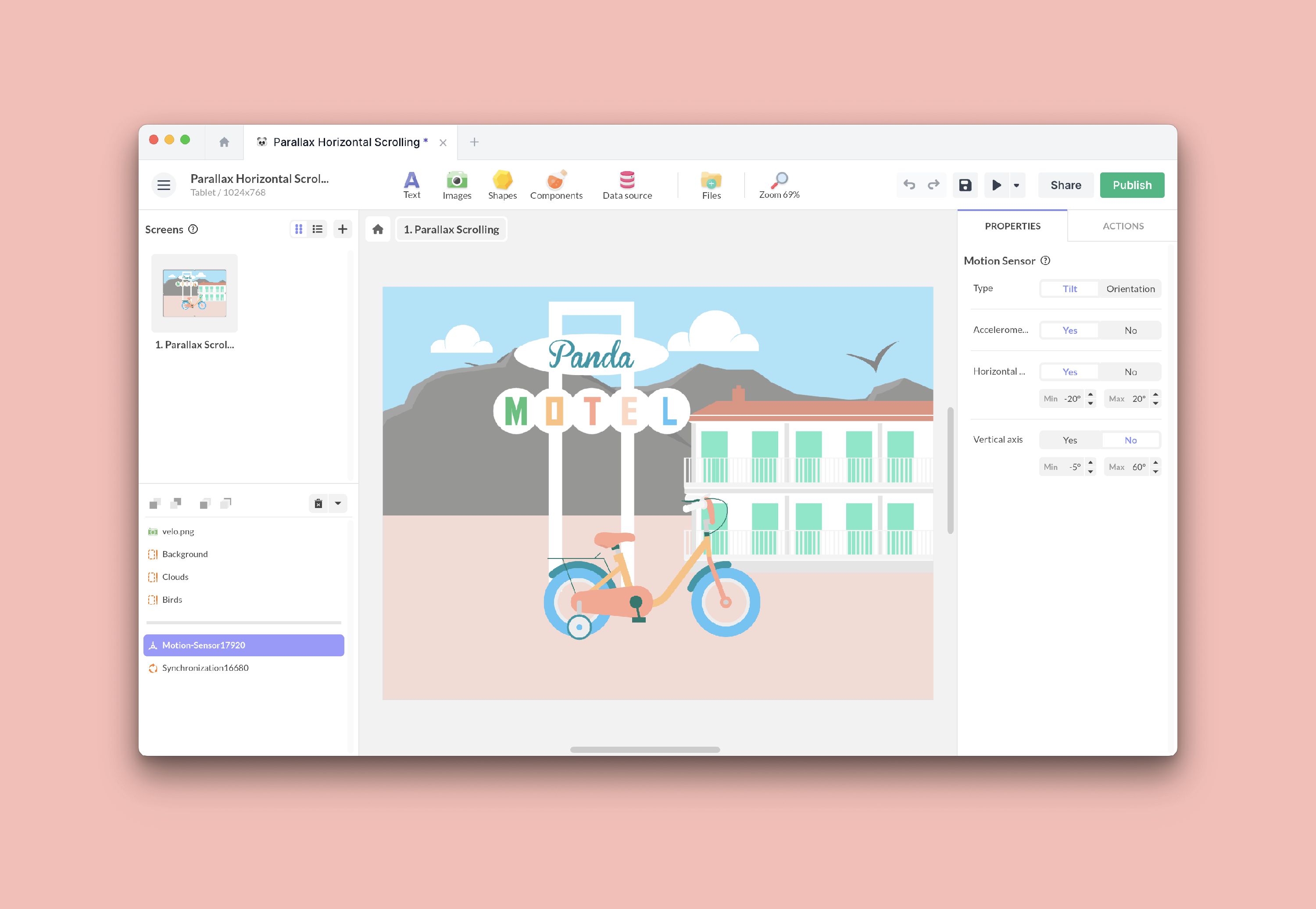Image resolution: width=1316 pixels, height=909 pixels.
Task: Open the Components panel
Action: [556, 185]
